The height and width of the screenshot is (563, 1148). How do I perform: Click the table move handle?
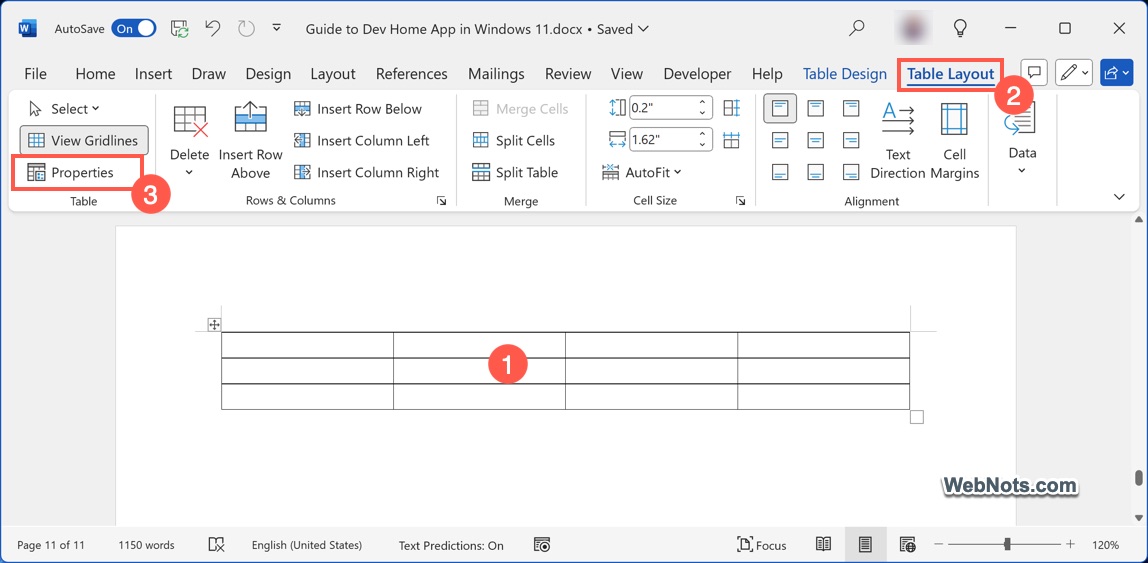[214, 324]
